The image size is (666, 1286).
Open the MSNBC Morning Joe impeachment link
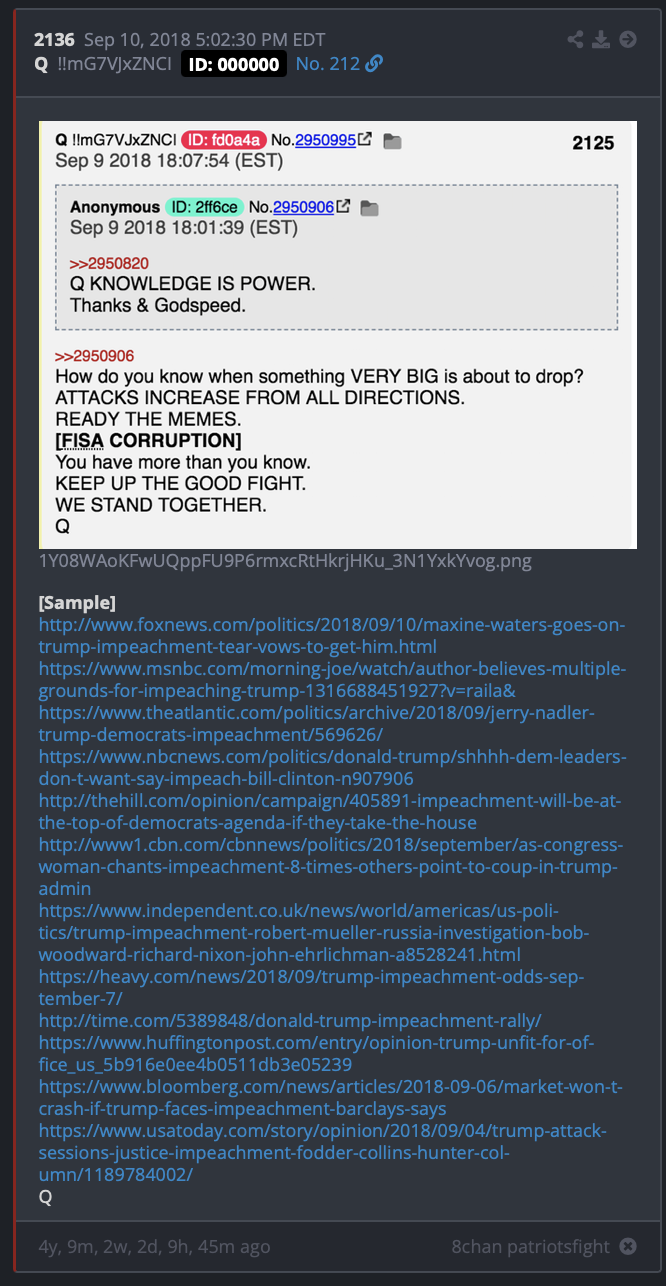coord(332,680)
